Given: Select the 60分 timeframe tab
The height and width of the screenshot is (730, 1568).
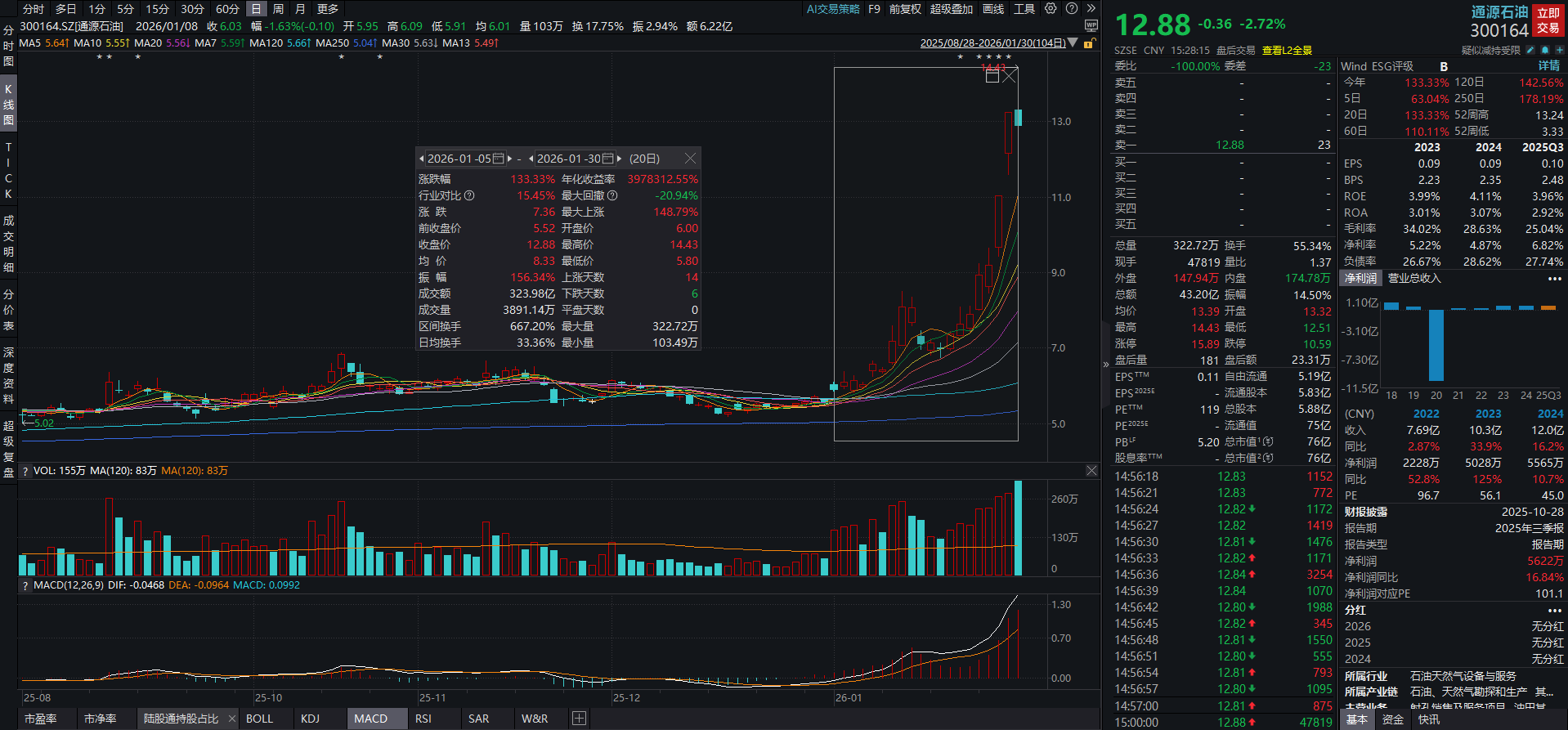Looking at the screenshot, I should point(227,9).
